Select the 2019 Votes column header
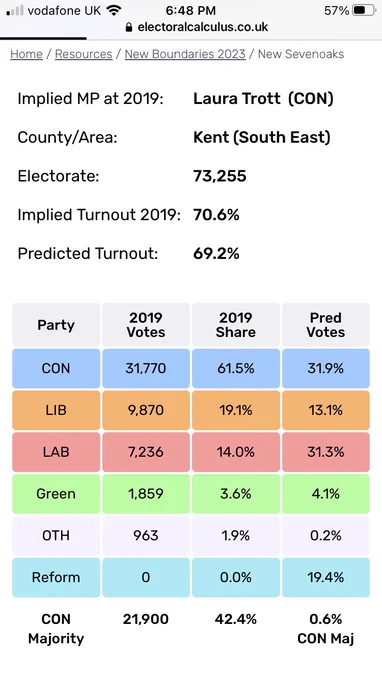This screenshot has height=680, width=382. [146, 325]
